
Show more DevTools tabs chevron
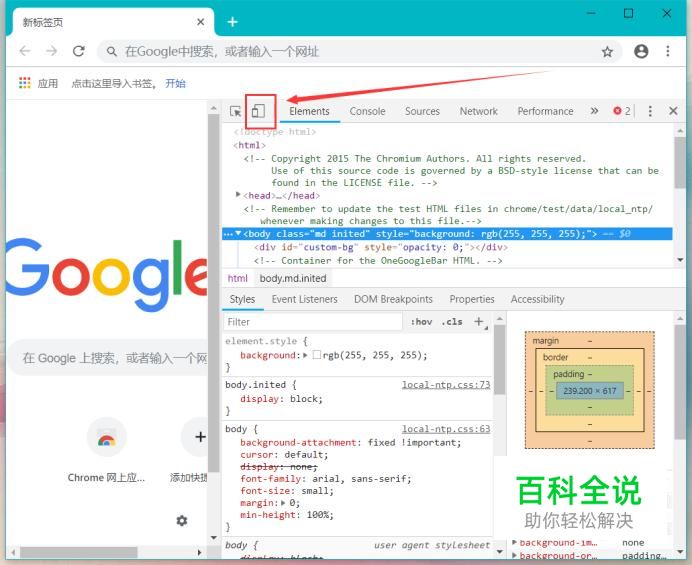coord(594,111)
